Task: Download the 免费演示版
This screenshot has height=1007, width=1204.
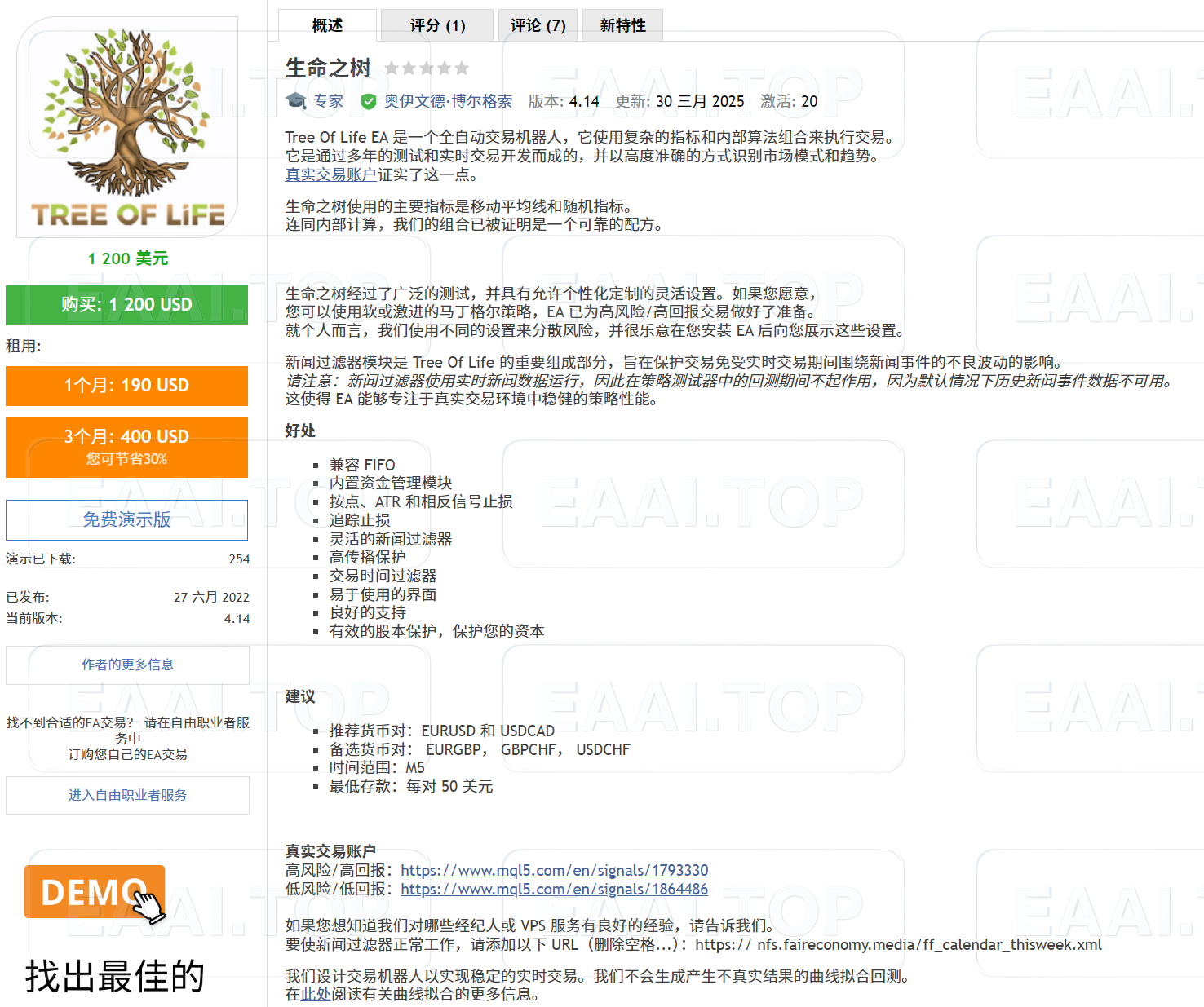Action: click(126, 520)
